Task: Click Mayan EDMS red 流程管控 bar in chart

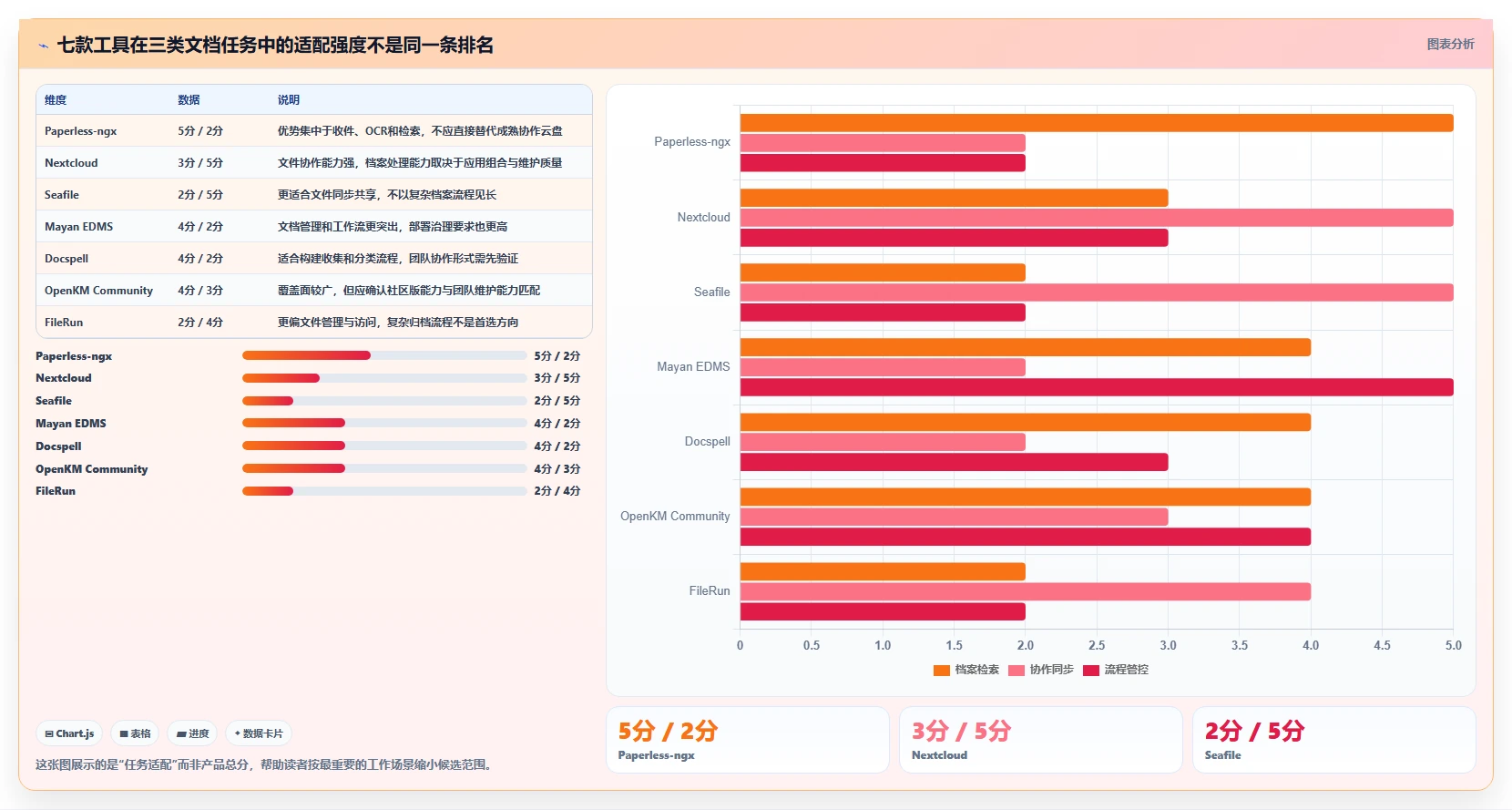Action: click(x=1097, y=387)
